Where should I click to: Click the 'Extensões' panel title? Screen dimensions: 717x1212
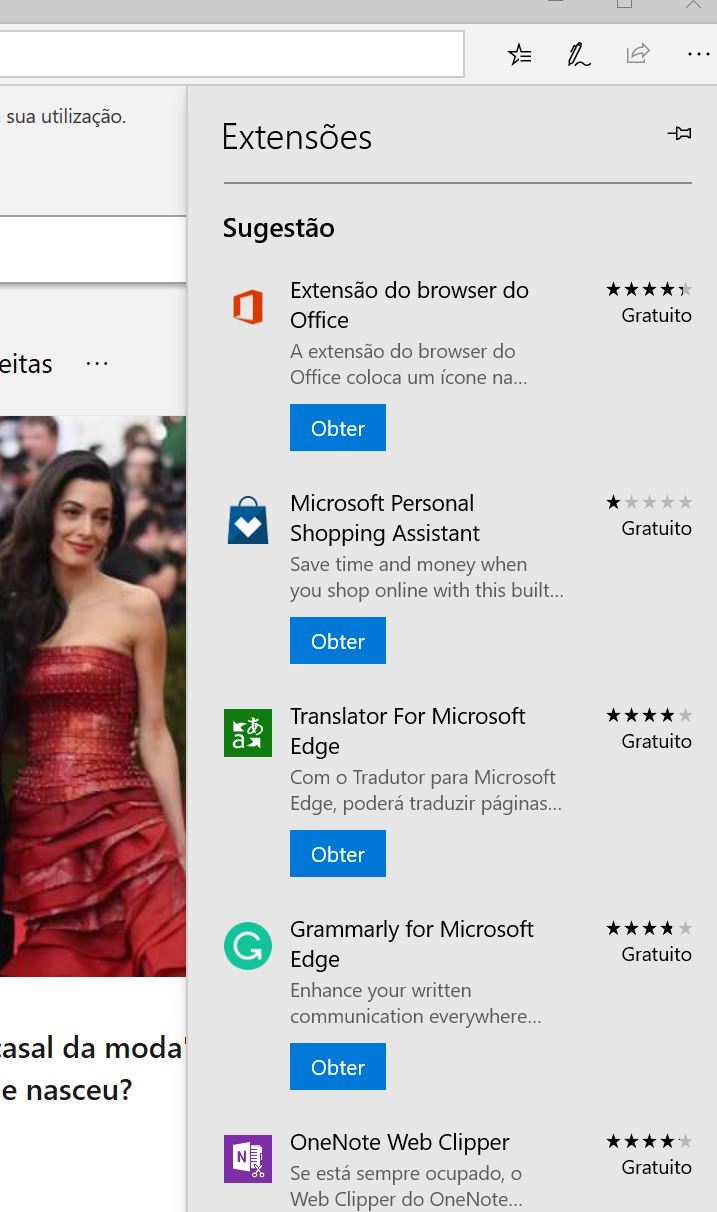297,137
